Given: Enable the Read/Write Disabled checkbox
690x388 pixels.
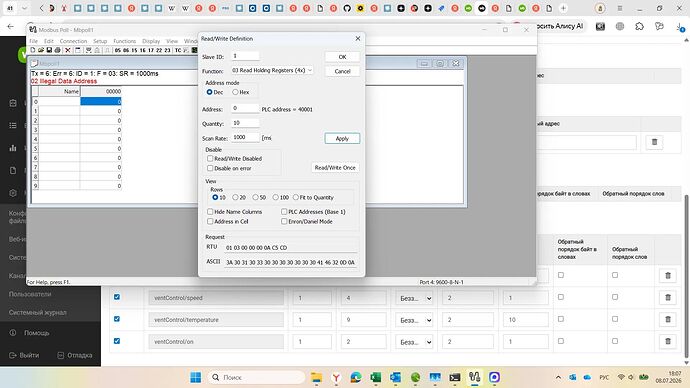Looking at the screenshot, I should (210, 158).
